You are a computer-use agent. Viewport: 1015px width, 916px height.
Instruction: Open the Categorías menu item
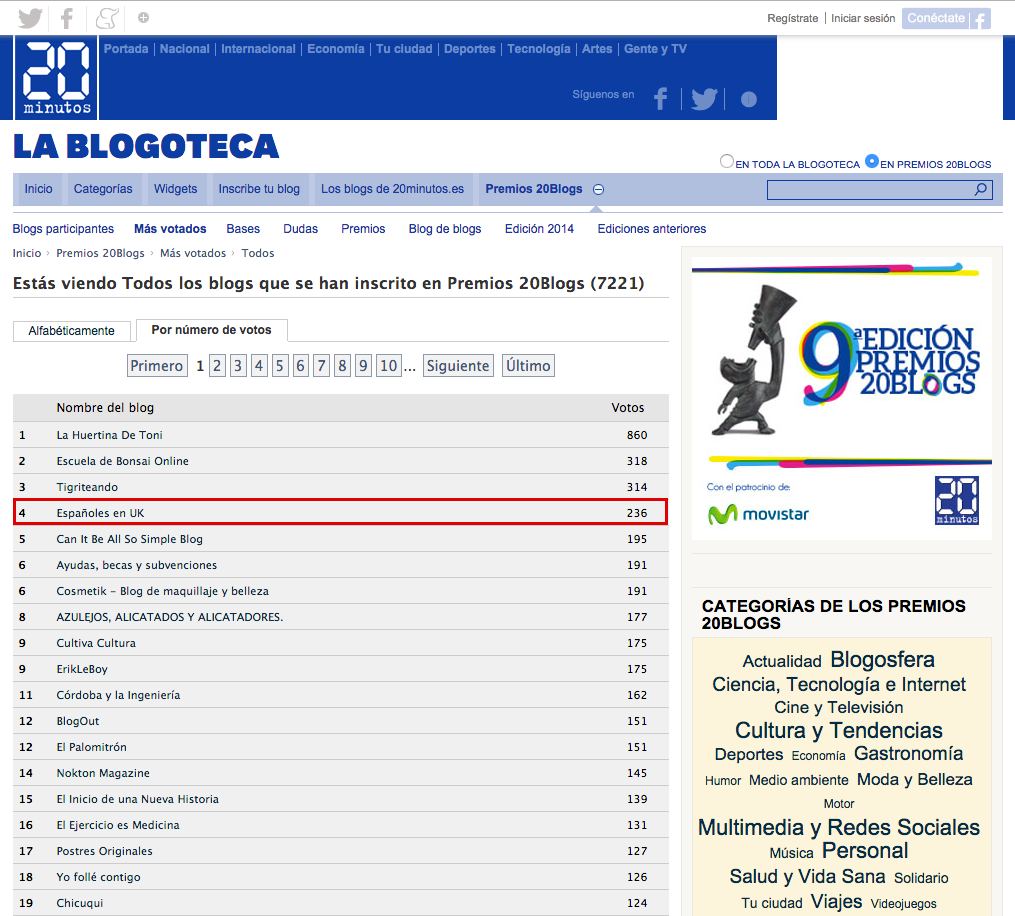point(103,189)
